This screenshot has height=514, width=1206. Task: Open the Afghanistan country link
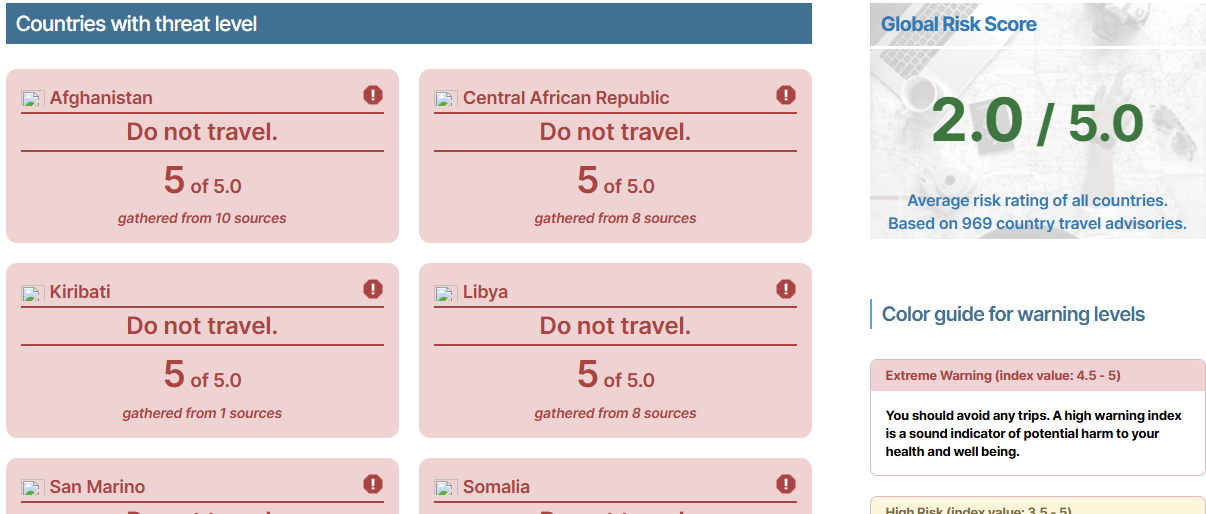point(101,98)
